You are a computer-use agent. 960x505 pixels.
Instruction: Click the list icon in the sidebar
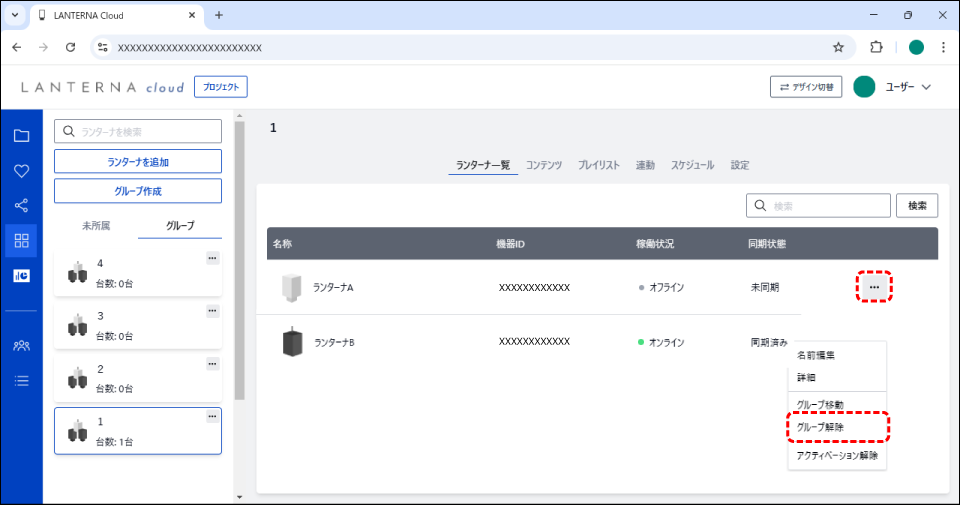(21, 380)
